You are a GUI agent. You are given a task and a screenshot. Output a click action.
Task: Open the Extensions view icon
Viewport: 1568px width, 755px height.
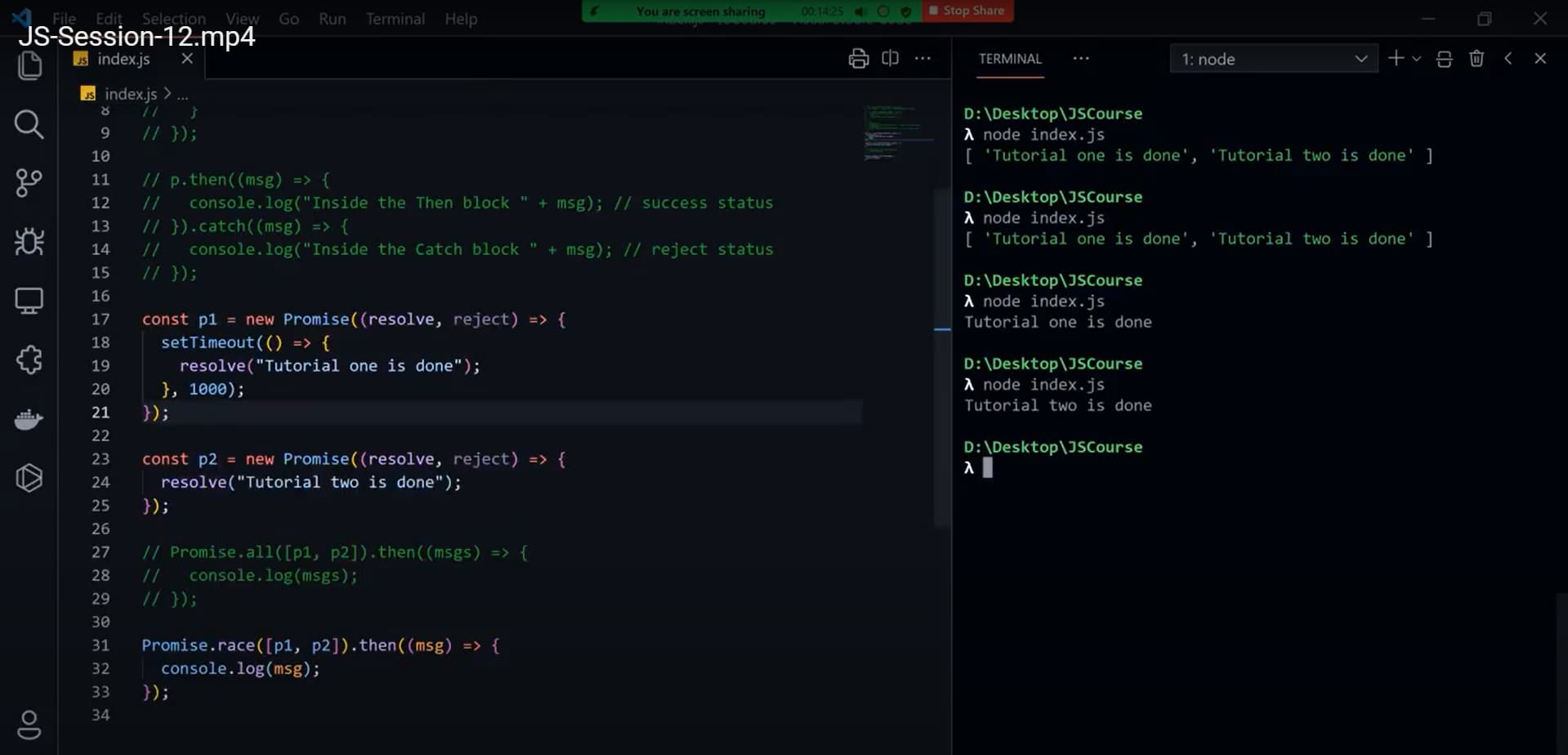29,360
